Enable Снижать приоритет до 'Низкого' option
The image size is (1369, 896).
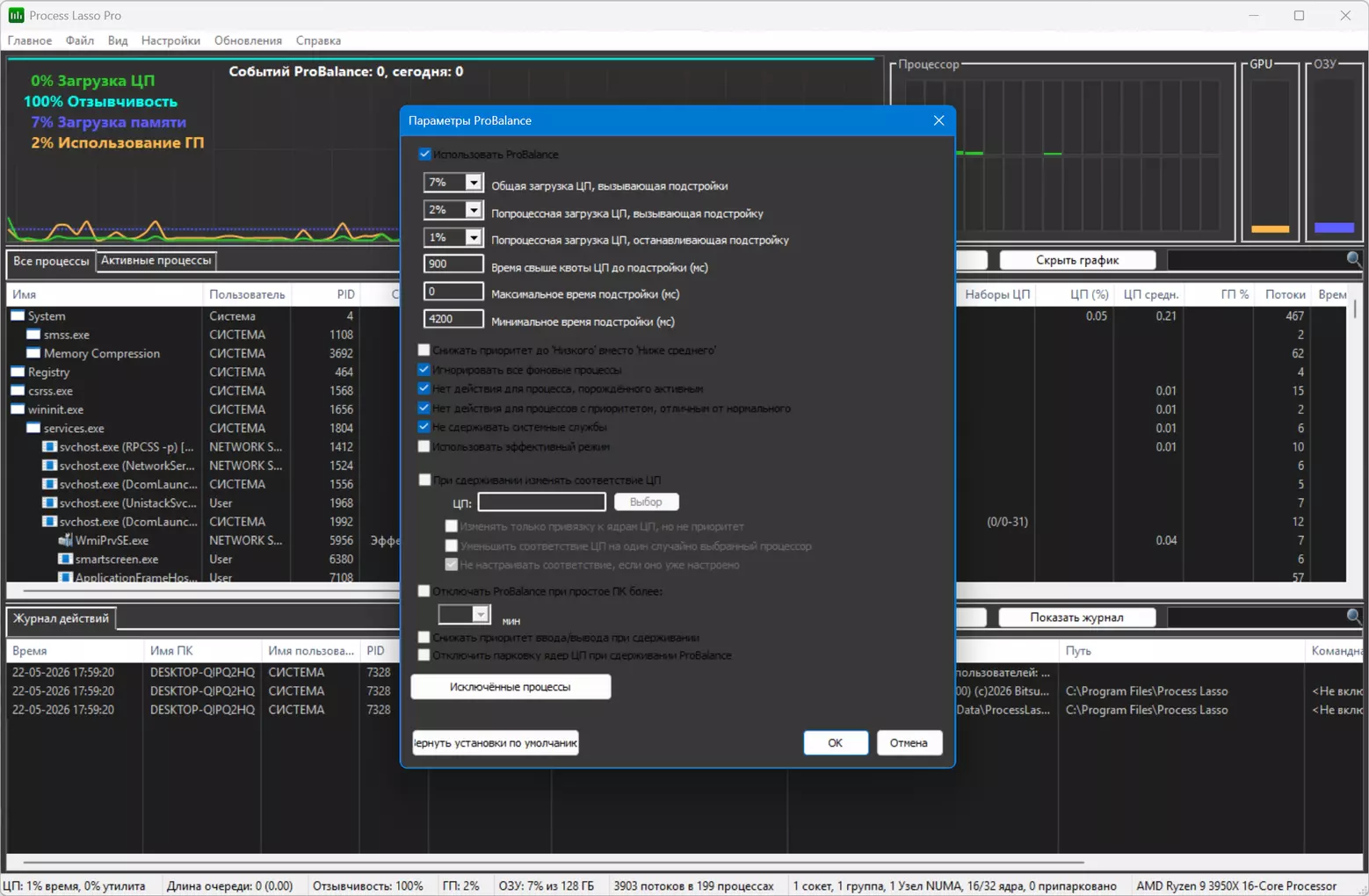coord(424,350)
